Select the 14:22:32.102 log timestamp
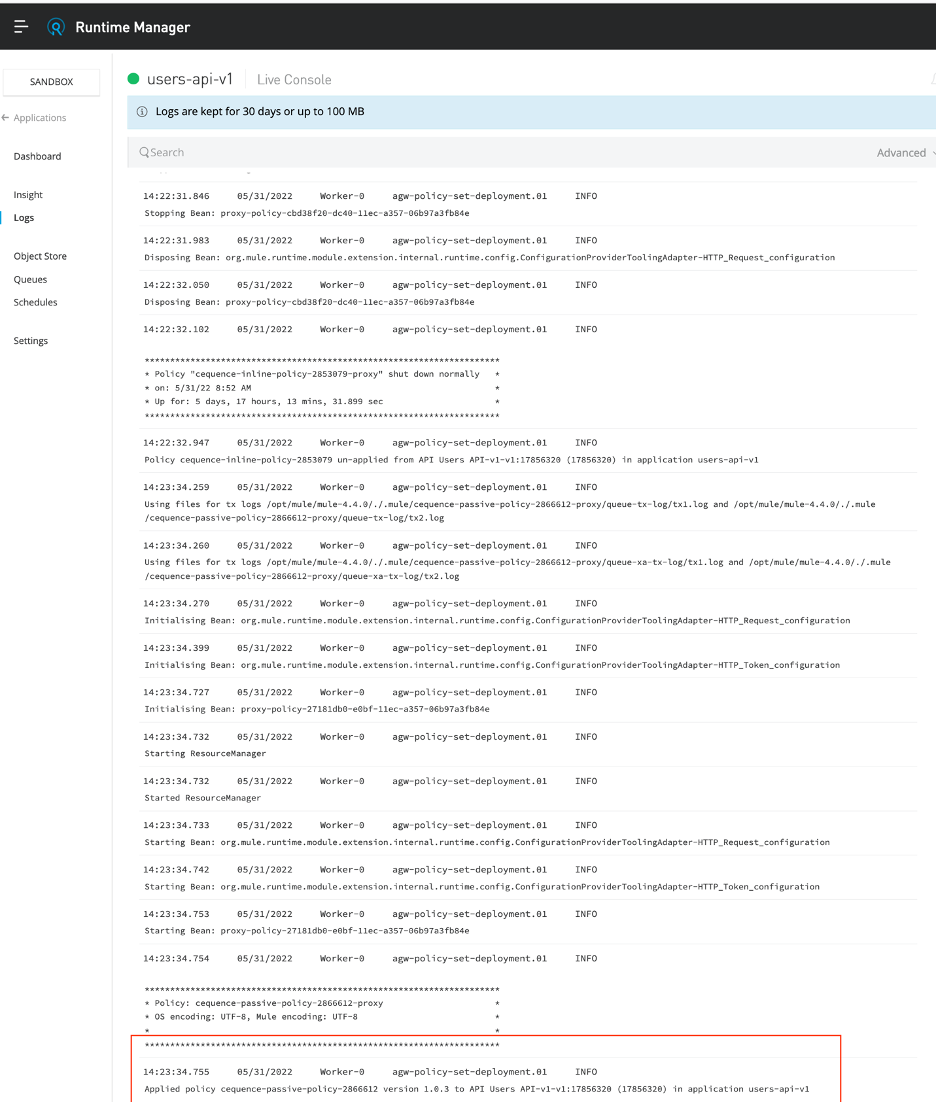This screenshot has width=936, height=1102. coord(176,330)
